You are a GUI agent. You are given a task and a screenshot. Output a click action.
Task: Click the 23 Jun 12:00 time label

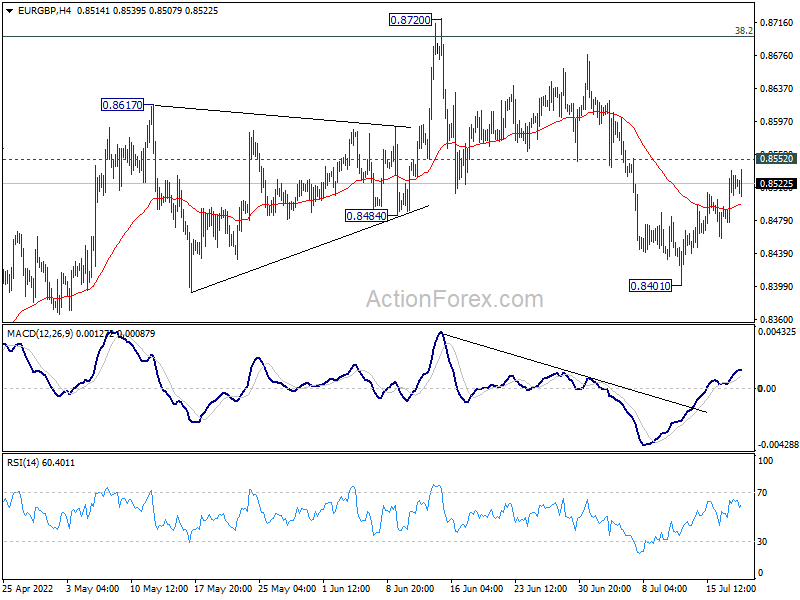coord(540,588)
